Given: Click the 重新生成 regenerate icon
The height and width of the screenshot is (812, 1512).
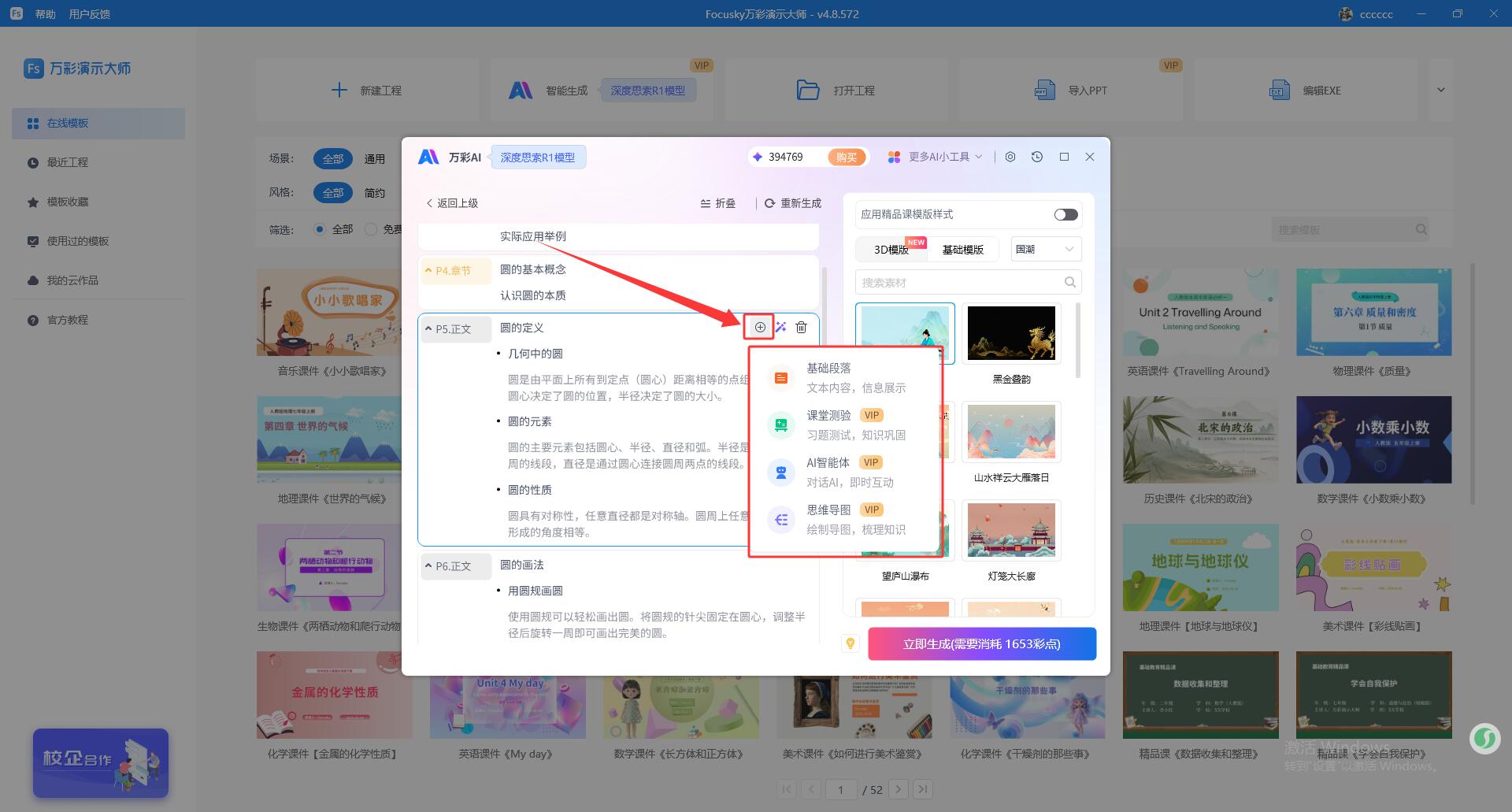Looking at the screenshot, I should [x=770, y=203].
